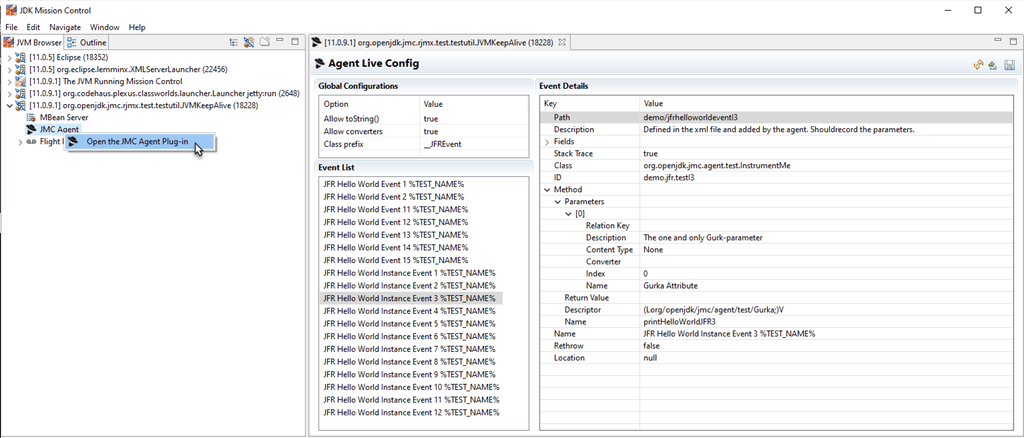Click the Flight Recorder tape icon
This screenshot has width=1024, height=438.
[31, 142]
